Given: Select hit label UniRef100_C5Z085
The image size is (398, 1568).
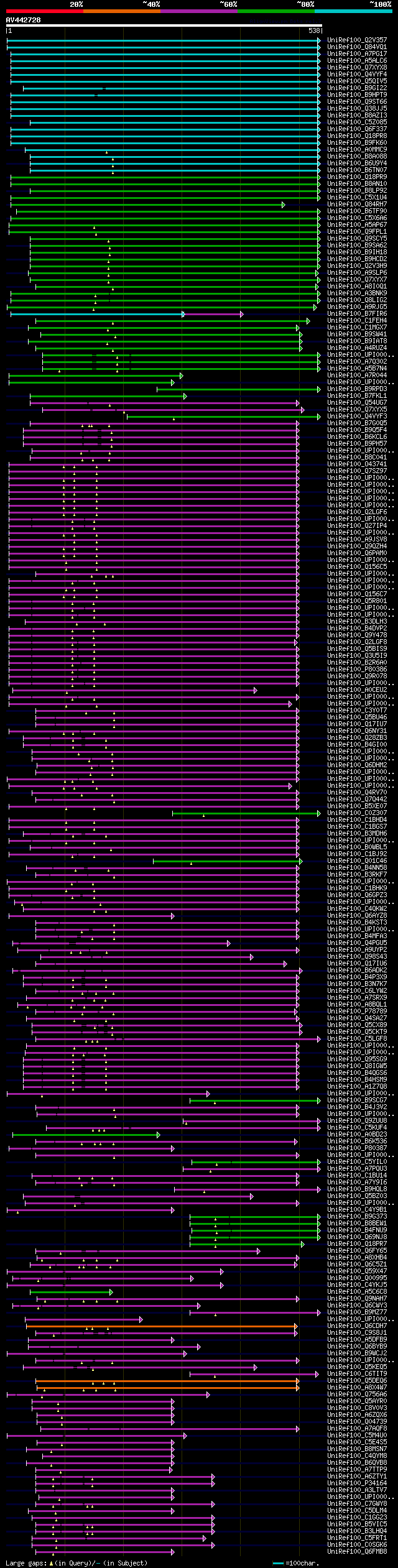Looking at the screenshot, I should tap(357, 122).
